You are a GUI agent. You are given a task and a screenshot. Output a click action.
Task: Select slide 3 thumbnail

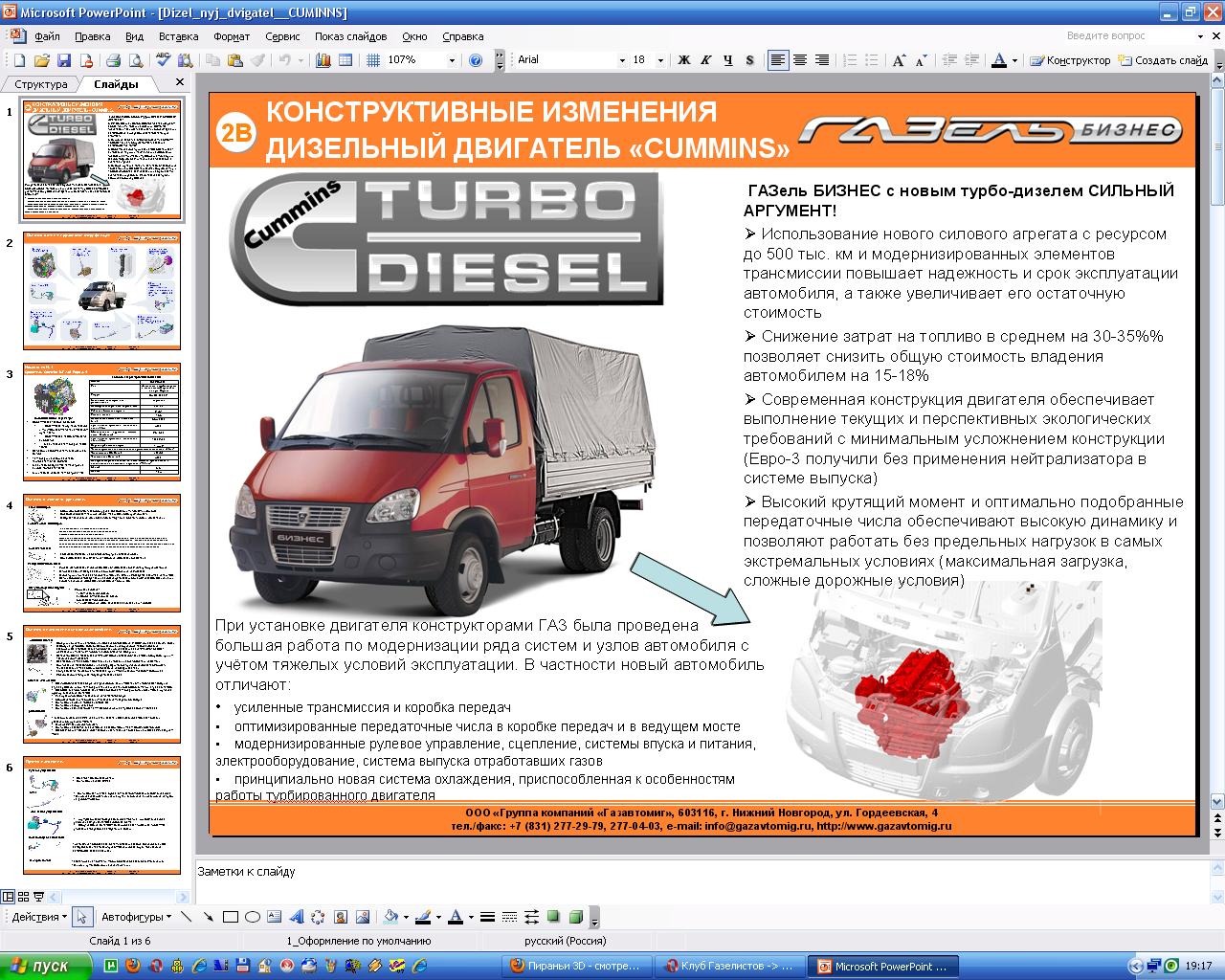pyautogui.click(x=101, y=421)
